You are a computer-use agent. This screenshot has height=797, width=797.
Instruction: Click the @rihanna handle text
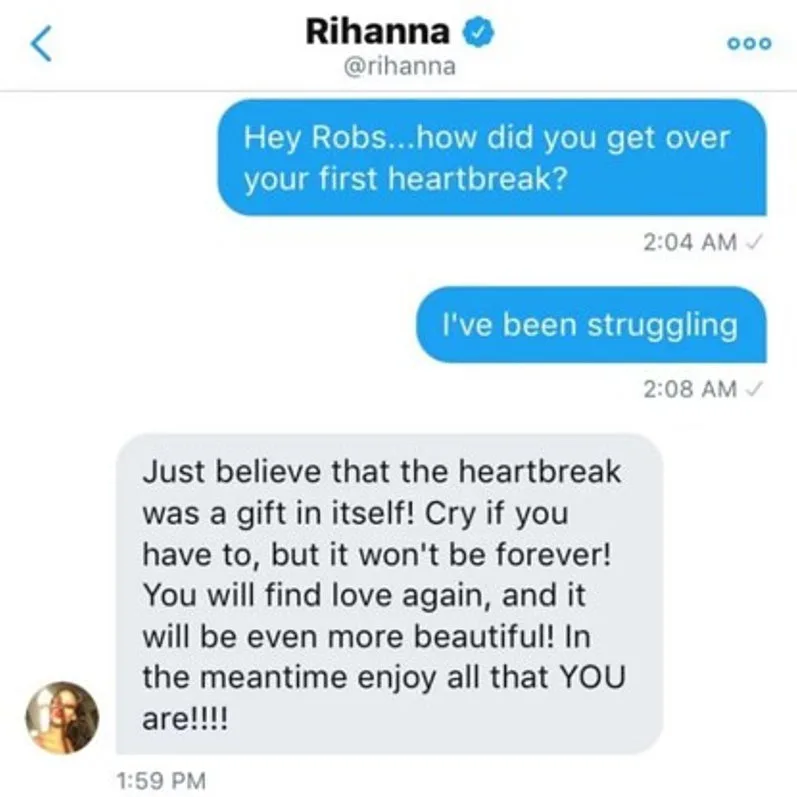[400, 66]
